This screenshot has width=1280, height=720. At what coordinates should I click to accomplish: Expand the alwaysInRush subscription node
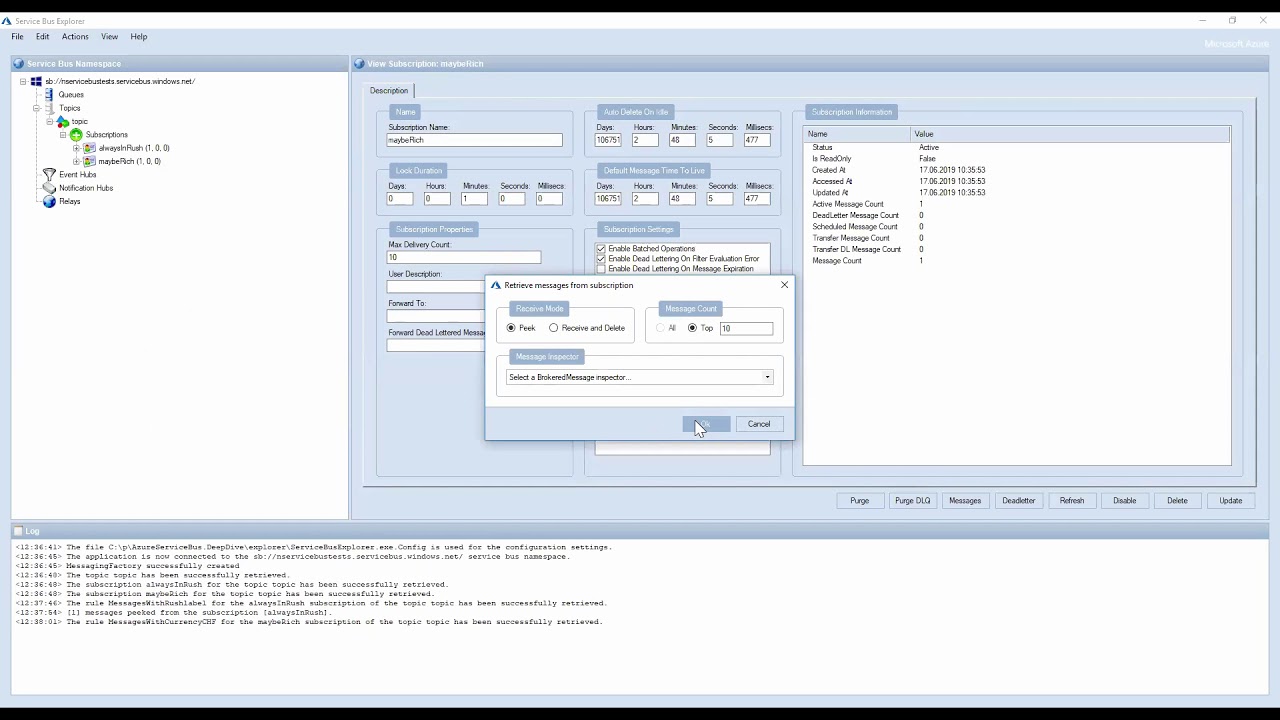(x=76, y=148)
